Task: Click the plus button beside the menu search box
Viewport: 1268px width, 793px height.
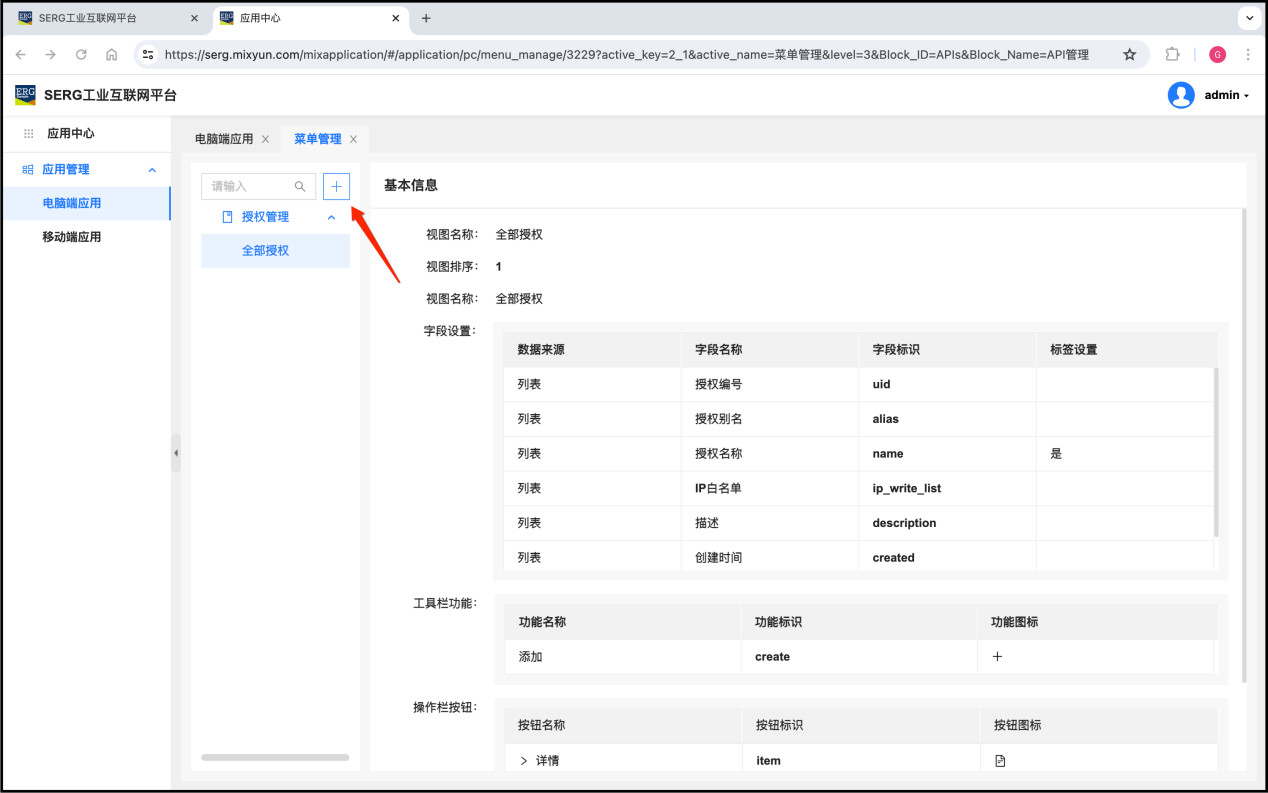Action: pyautogui.click(x=336, y=187)
